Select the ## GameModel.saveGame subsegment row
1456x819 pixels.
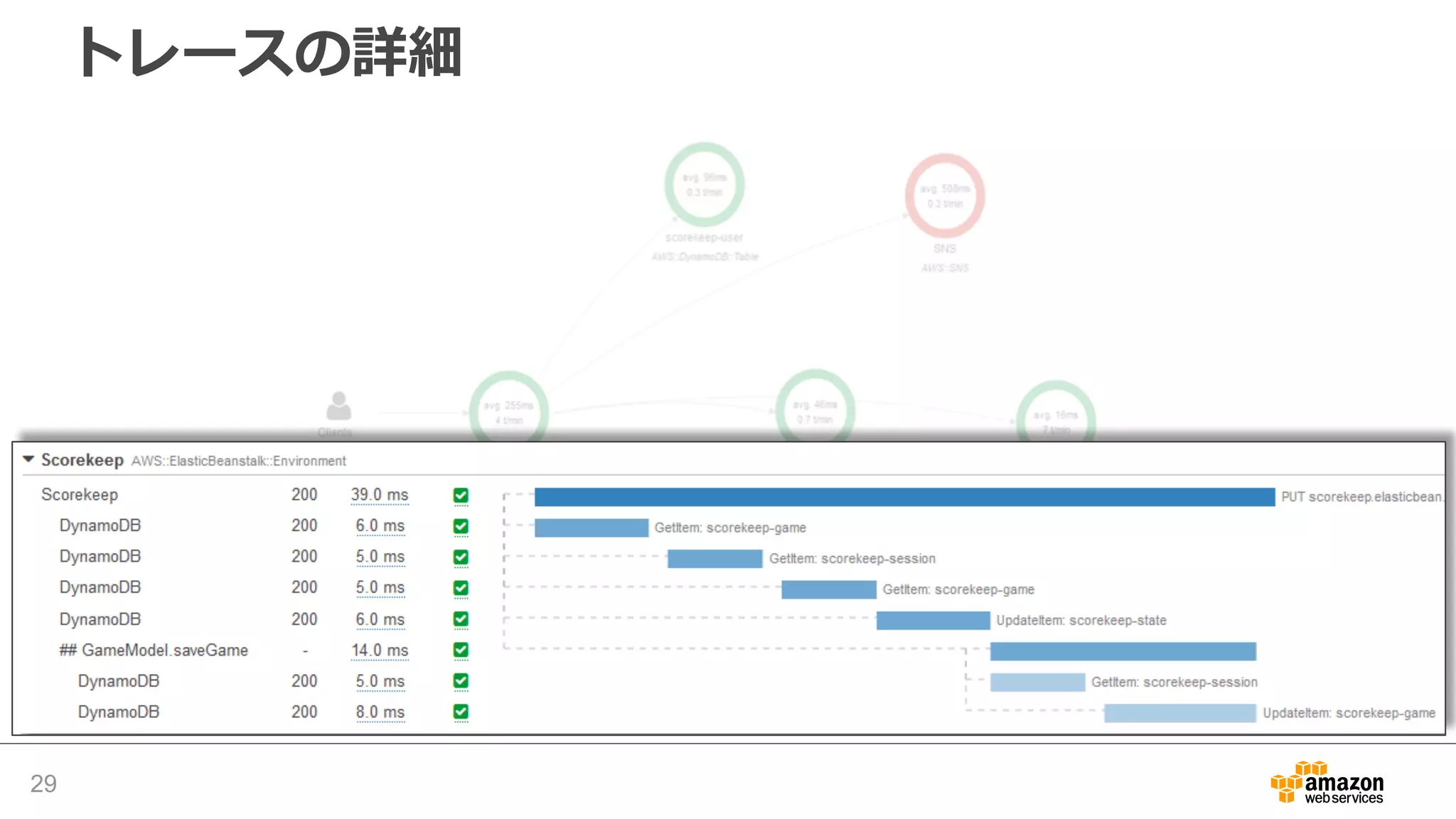click(154, 651)
